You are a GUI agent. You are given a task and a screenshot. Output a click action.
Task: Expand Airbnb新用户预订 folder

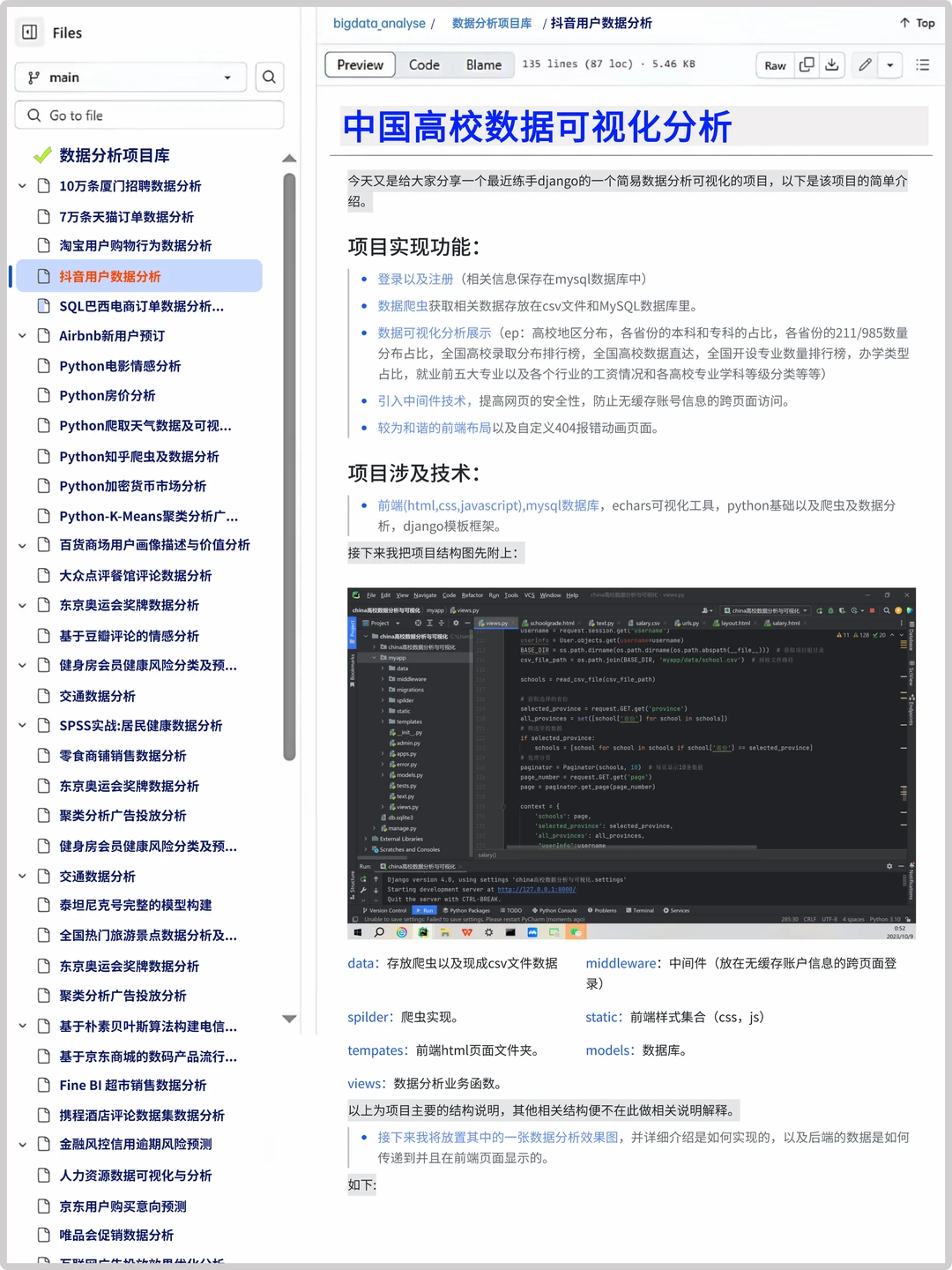[x=22, y=336]
